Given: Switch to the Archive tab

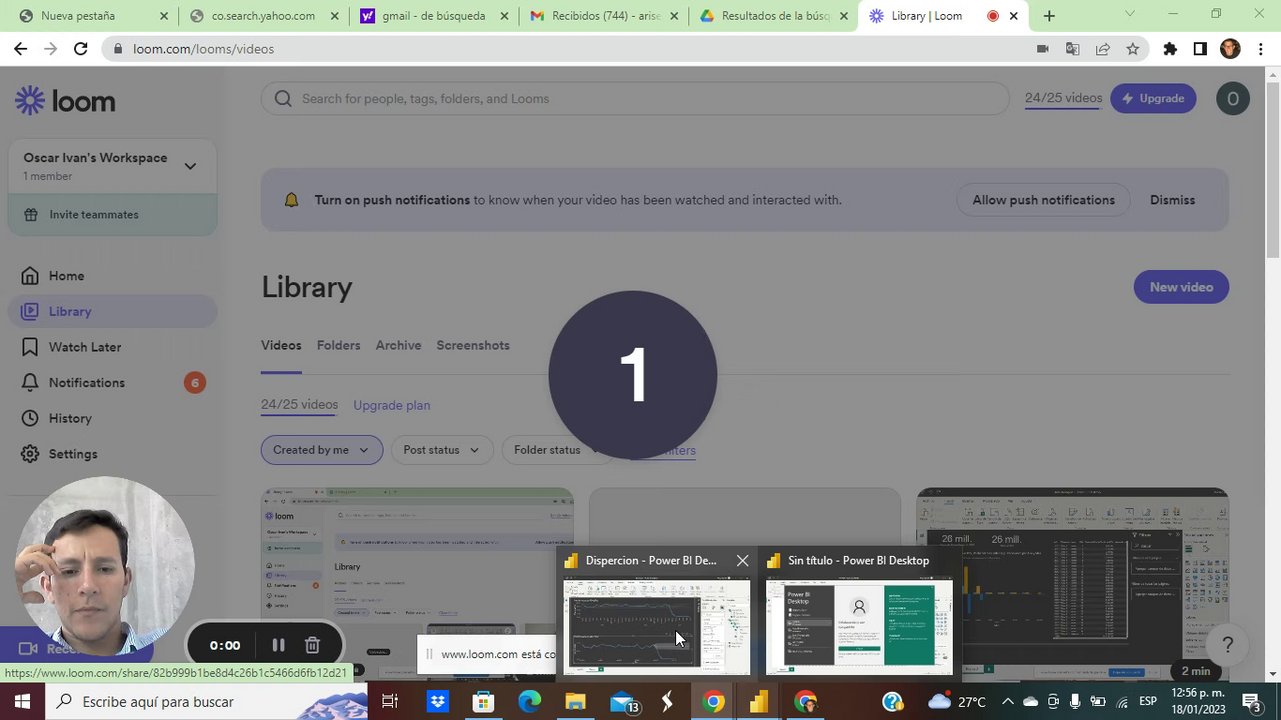Looking at the screenshot, I should coord(398,345).
